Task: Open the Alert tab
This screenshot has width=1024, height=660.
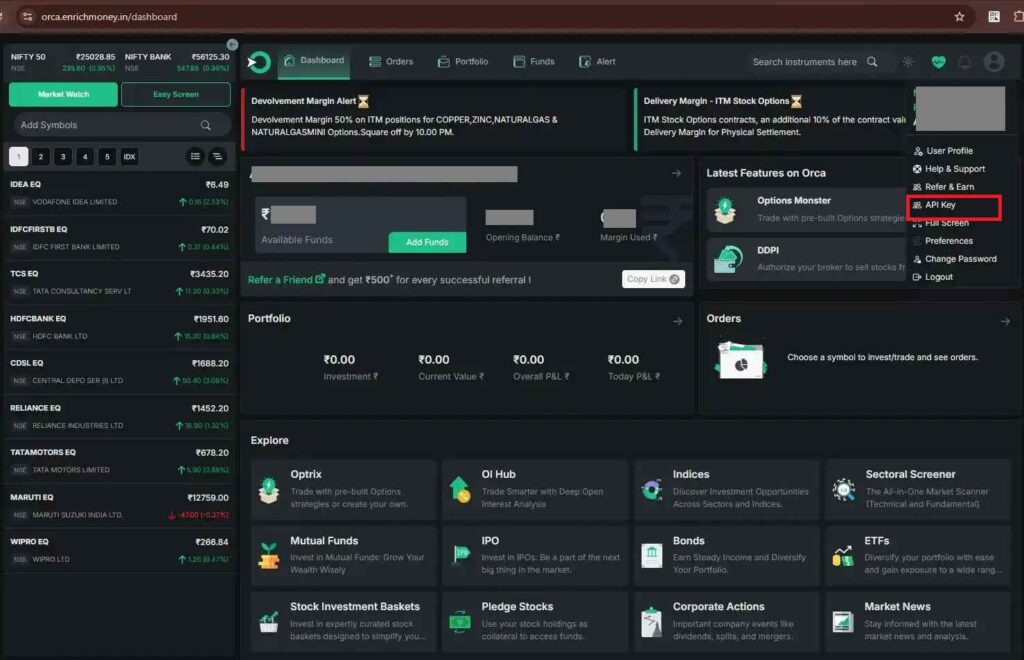Action: click(598, 61)
